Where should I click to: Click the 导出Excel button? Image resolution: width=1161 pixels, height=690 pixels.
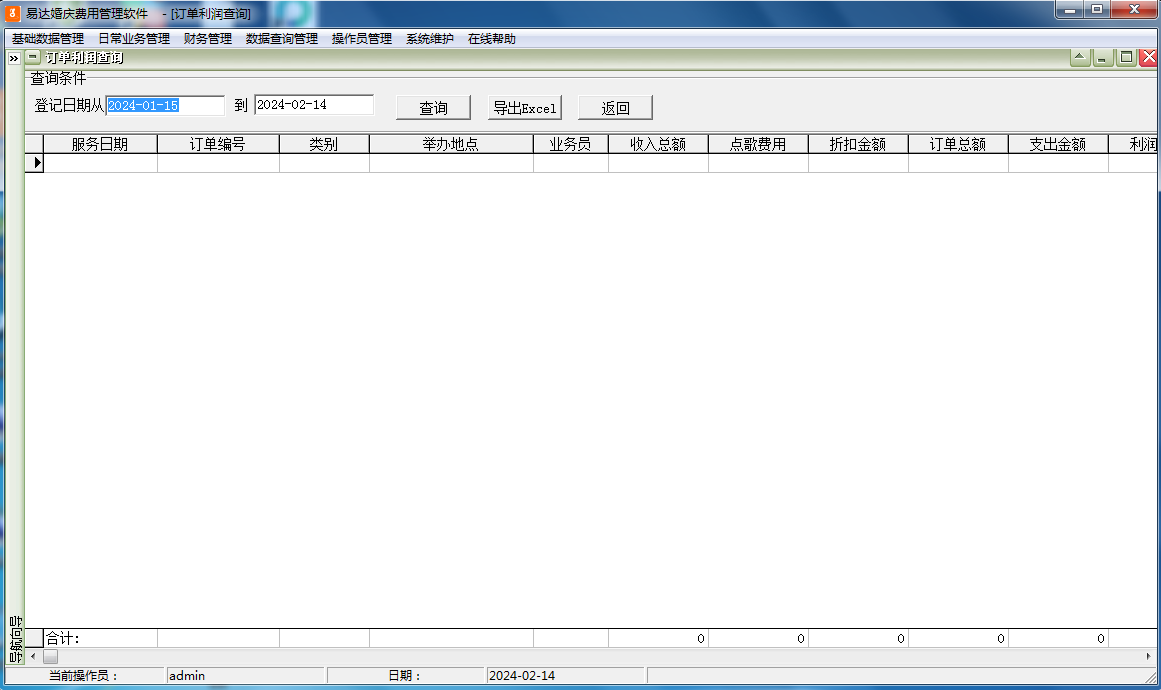click(525, 108)
